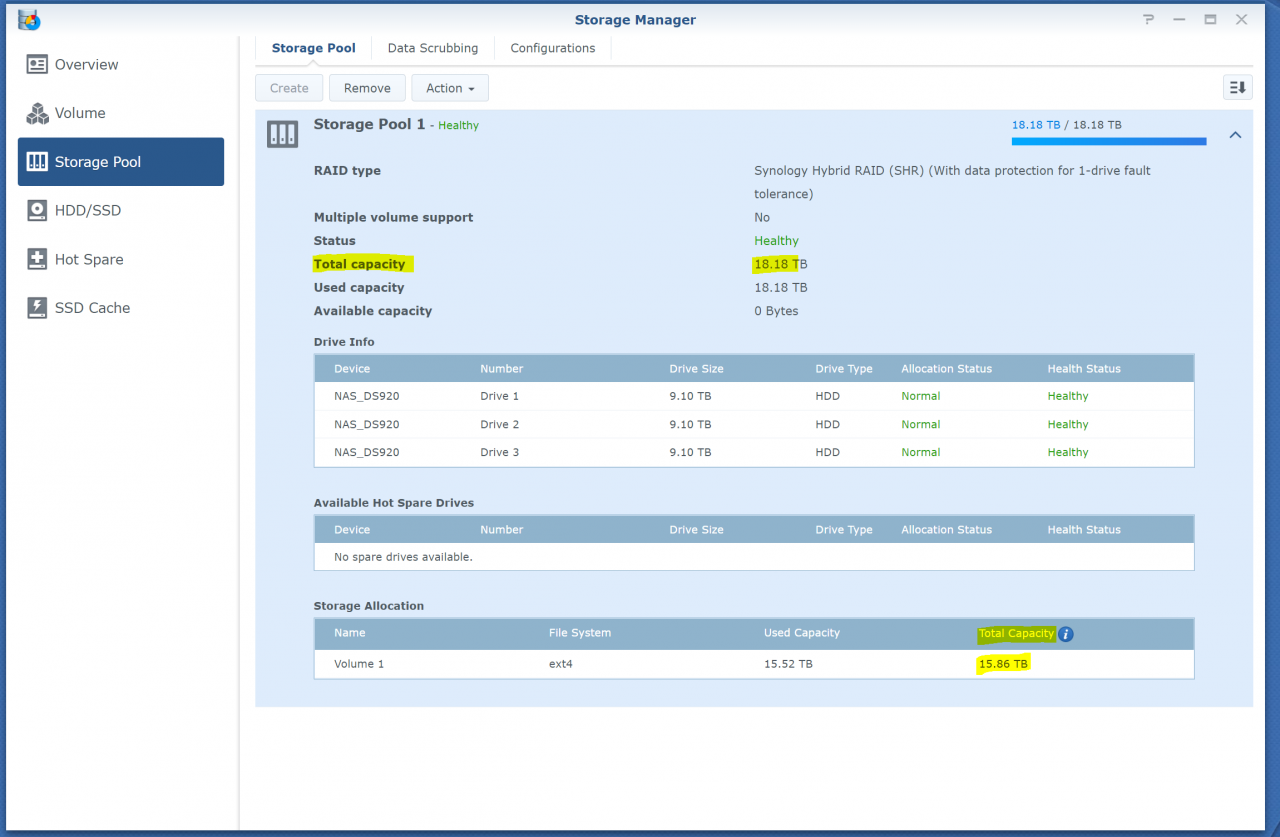Click the help question mark button

[1148, 20]
